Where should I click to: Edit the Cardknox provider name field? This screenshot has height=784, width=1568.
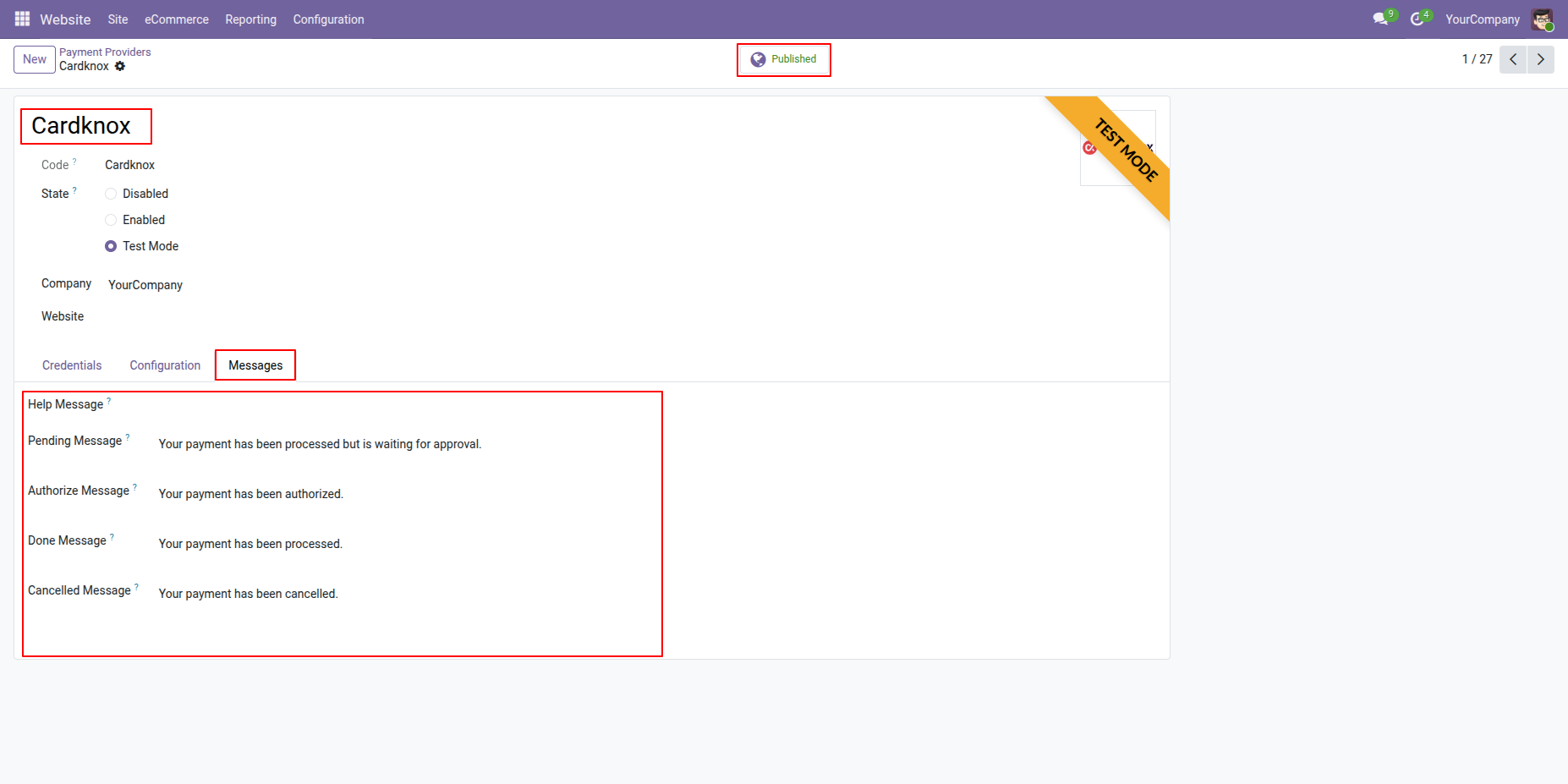click(x=81, y=126)
